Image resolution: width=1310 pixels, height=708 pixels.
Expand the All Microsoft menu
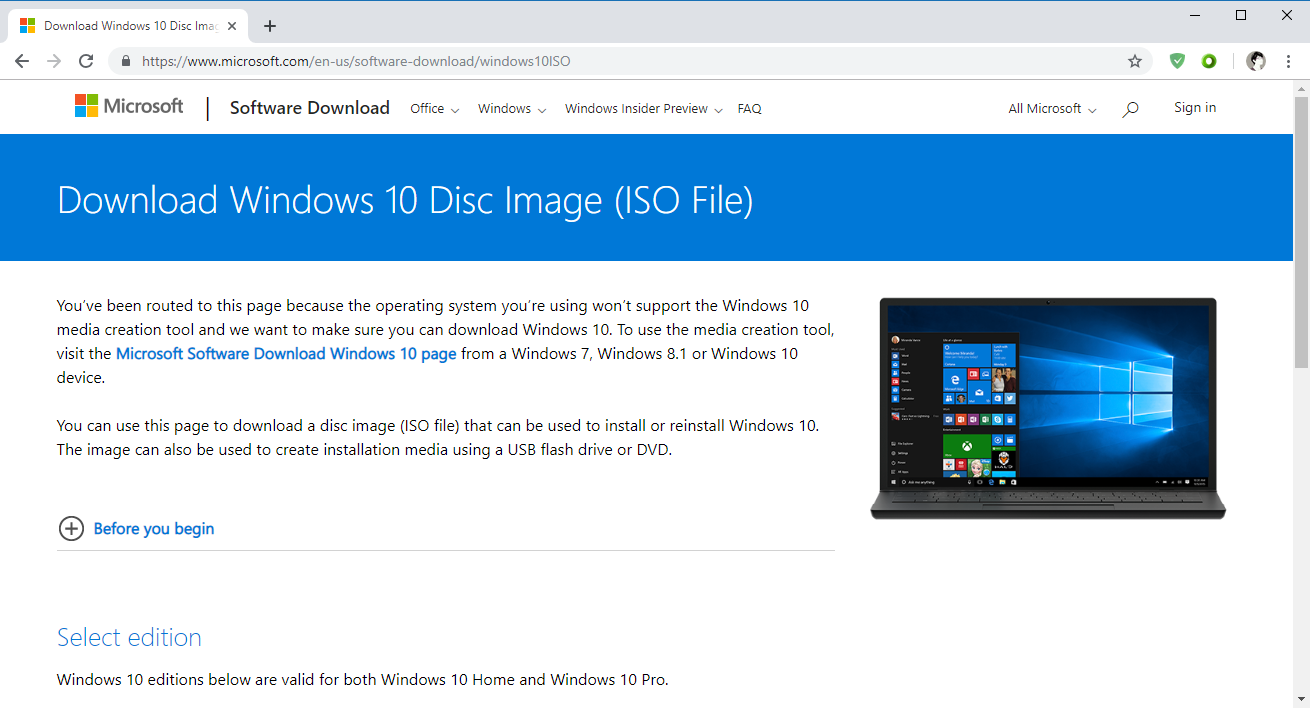pos(1052,109)
